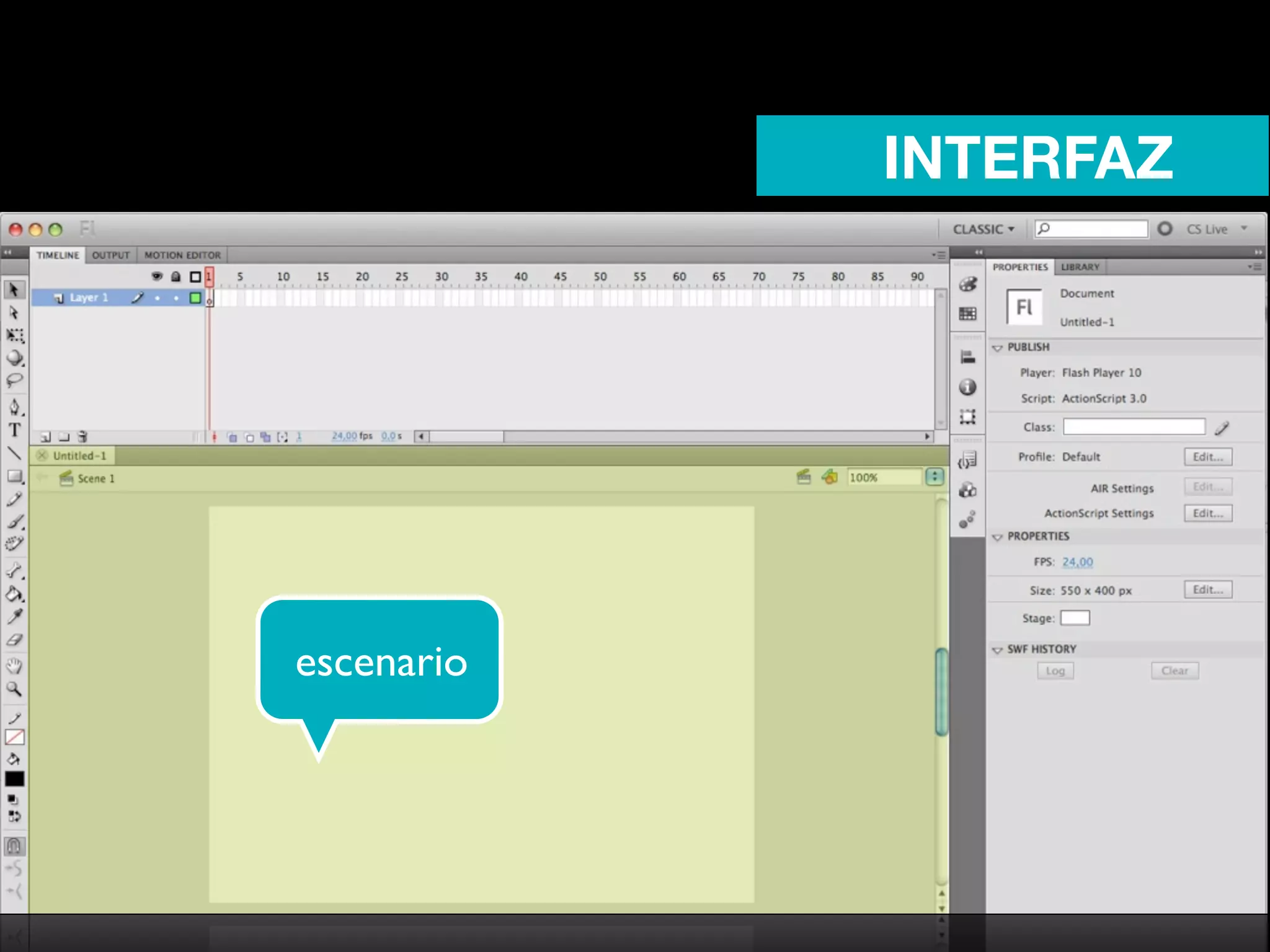Select the Lasso tool
The width and height of the screenshot is (1270, 952).
(x=14, y=380)
